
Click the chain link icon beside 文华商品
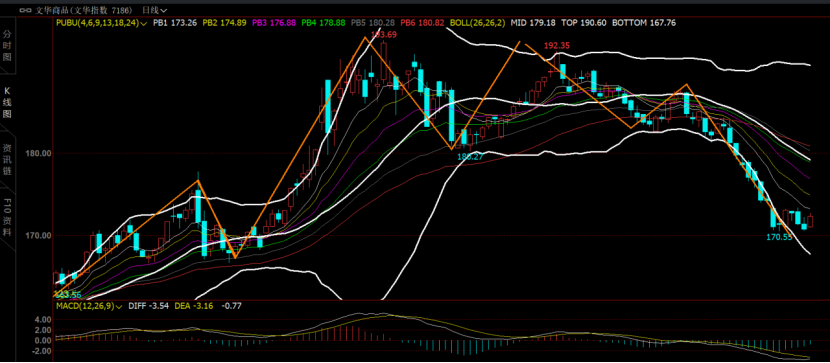tap(26, 10)
